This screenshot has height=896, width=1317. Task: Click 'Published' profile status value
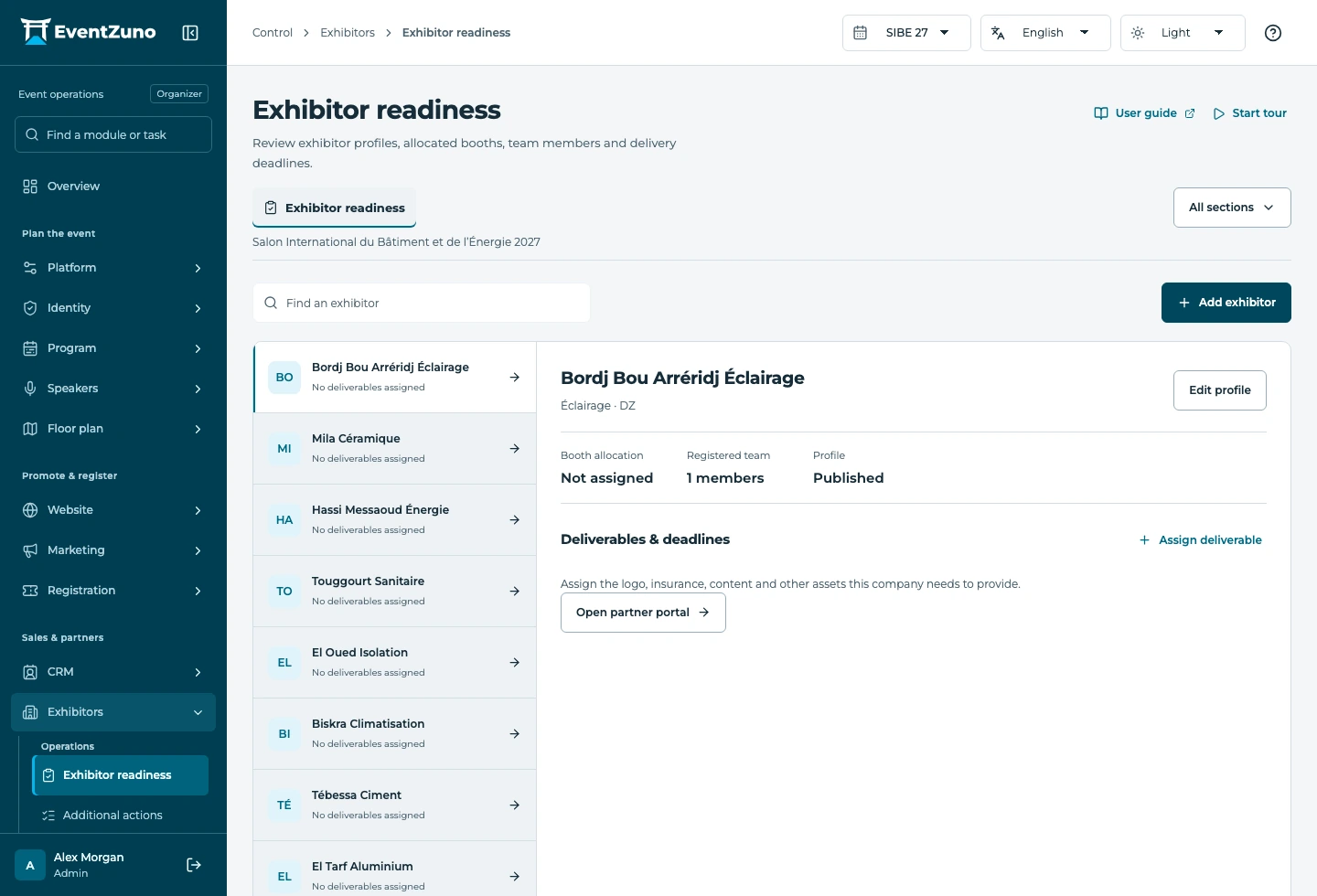pos(849,478)
